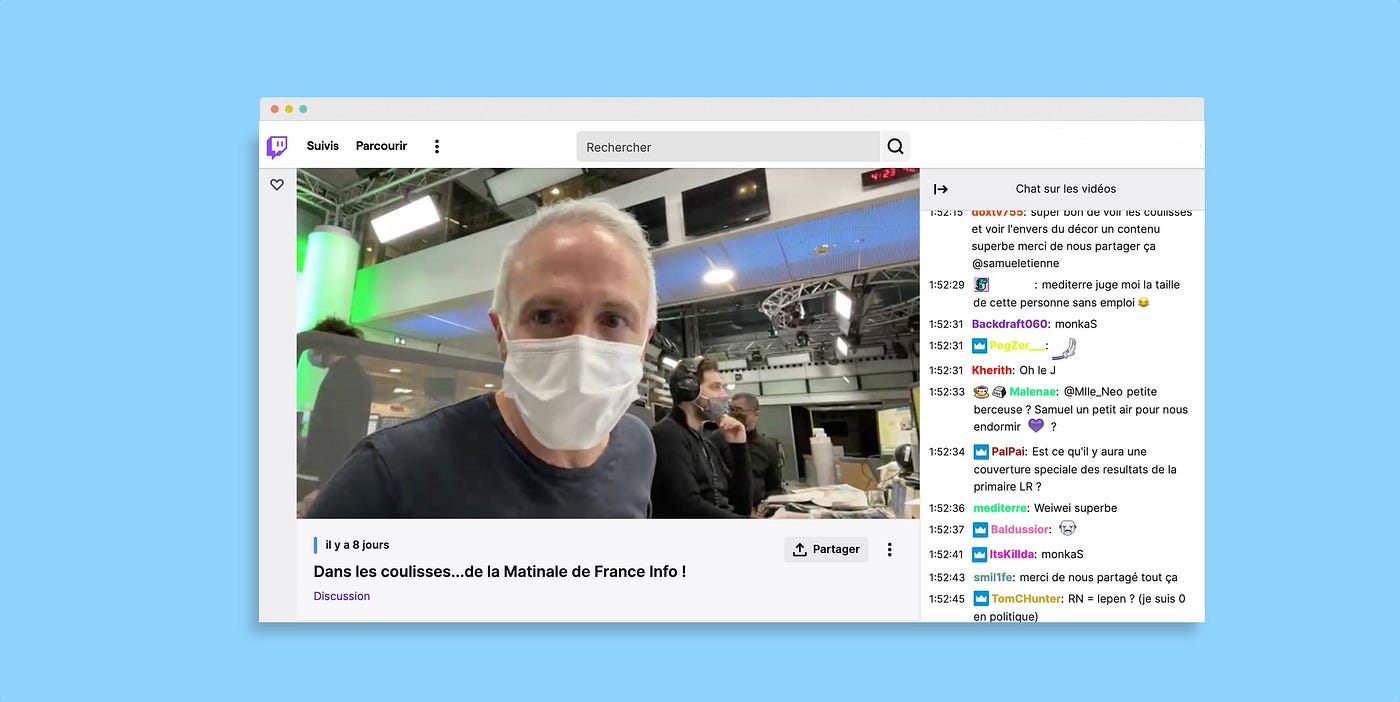Open the video options three-dot menu
This screenshot has height=702, width=1400.
coord(889,549)
